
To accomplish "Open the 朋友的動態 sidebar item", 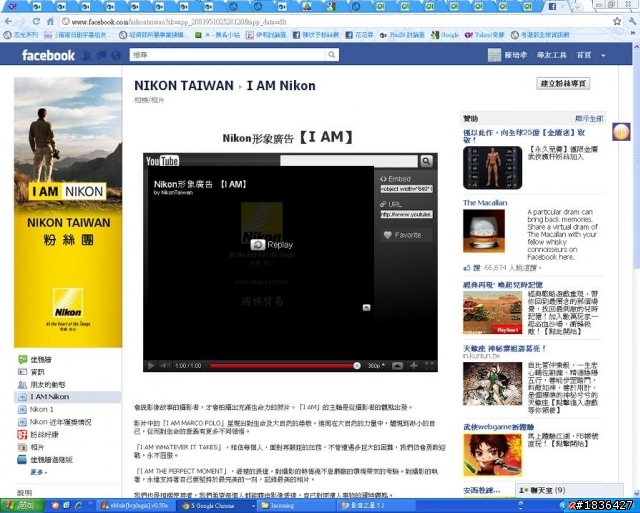I will (48, 384).
